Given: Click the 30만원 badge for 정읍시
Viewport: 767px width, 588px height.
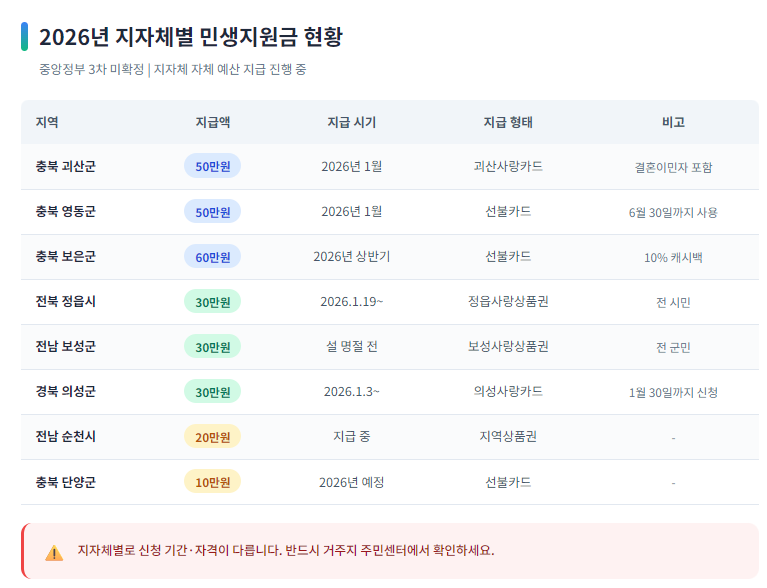Looking at the screenshot, I should pyautogui.click(x=212, y=302).
